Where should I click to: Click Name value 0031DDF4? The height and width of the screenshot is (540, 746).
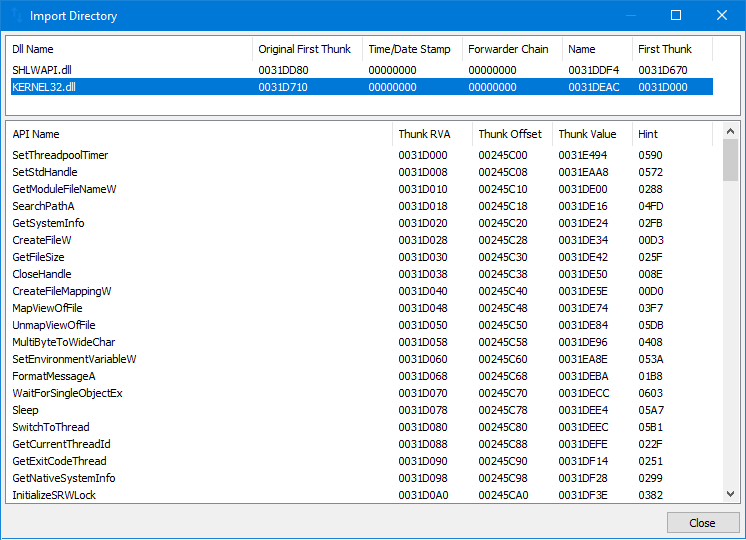[594, 70]
